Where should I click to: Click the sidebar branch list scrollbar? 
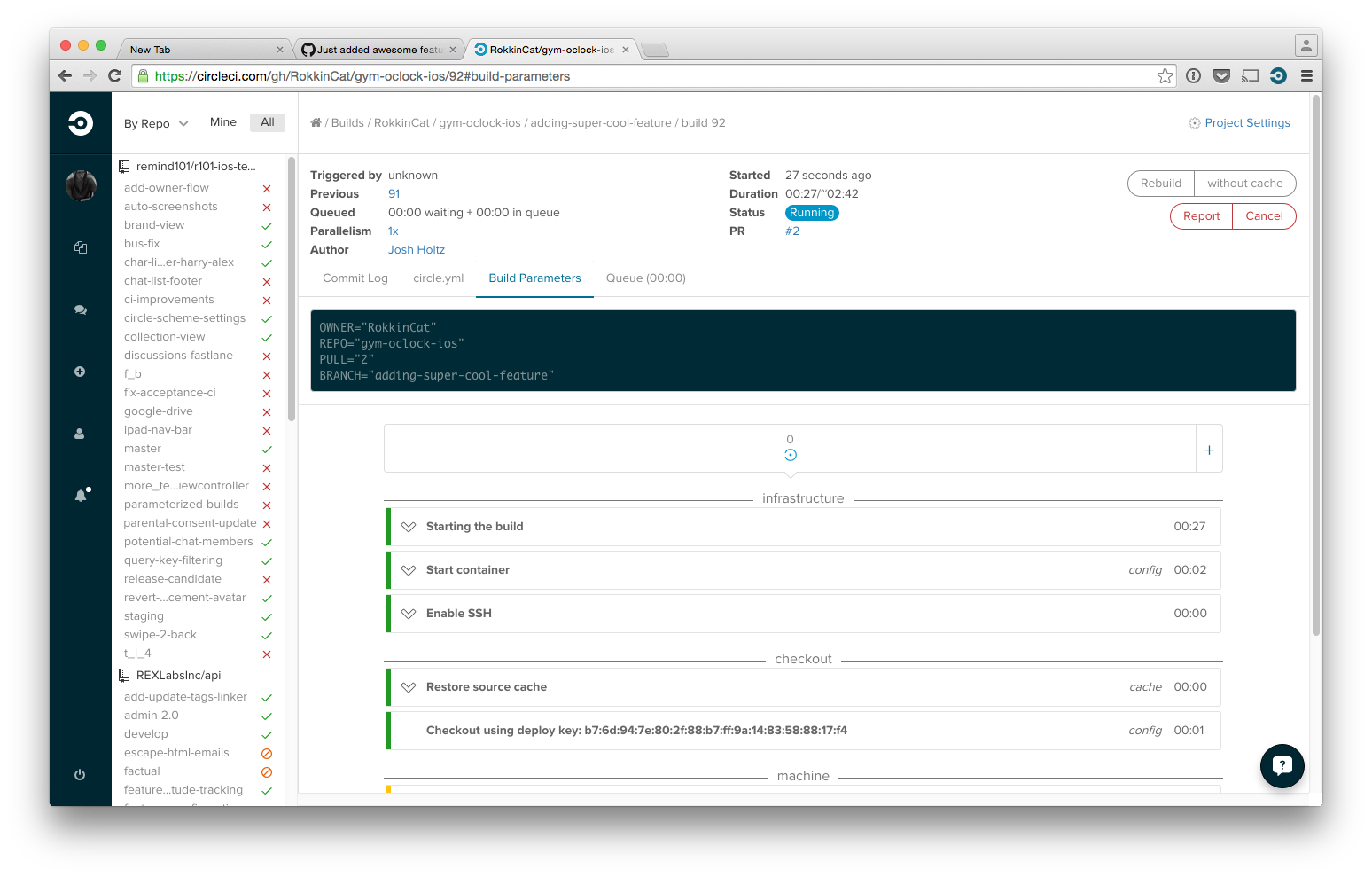pyautogui.click(x=292, y=288)
